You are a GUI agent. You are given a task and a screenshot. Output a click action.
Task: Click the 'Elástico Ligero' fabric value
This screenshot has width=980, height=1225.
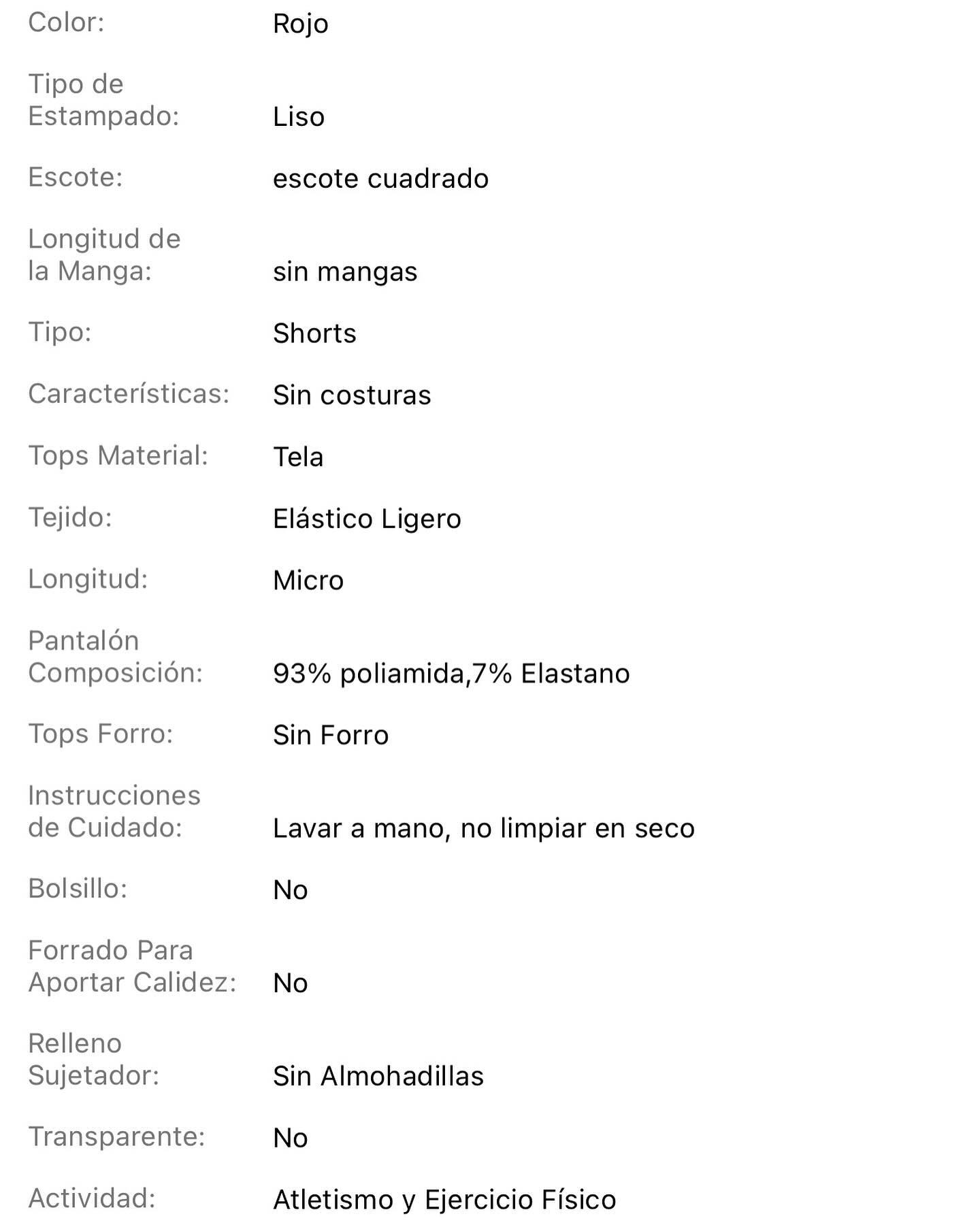coord(367,519)
